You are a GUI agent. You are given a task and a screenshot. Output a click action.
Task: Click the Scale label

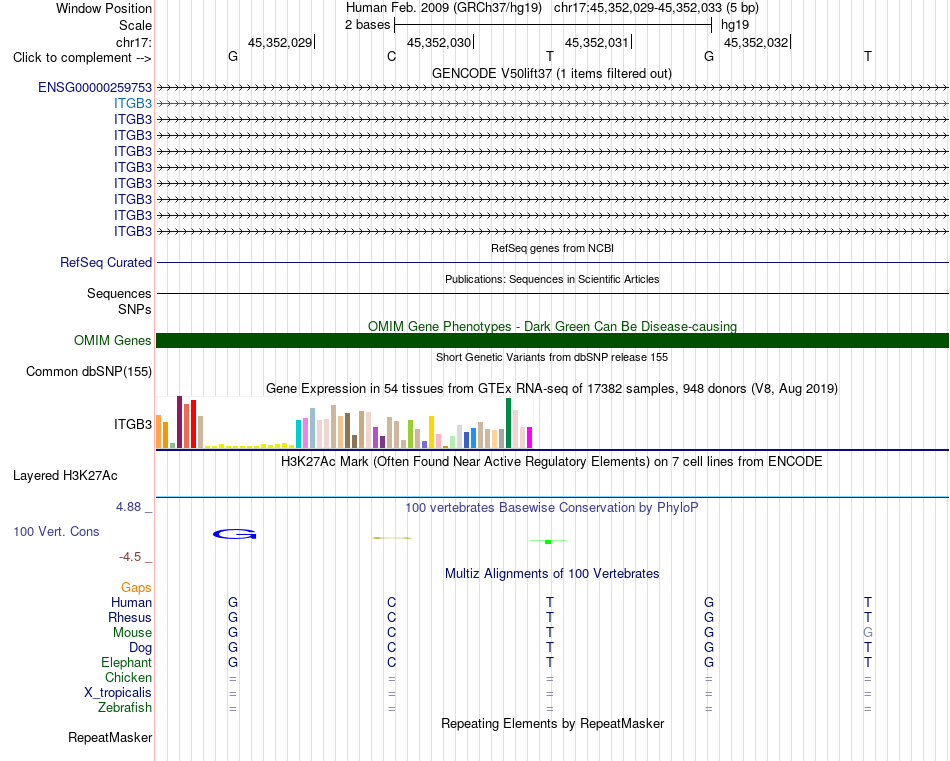136,25
